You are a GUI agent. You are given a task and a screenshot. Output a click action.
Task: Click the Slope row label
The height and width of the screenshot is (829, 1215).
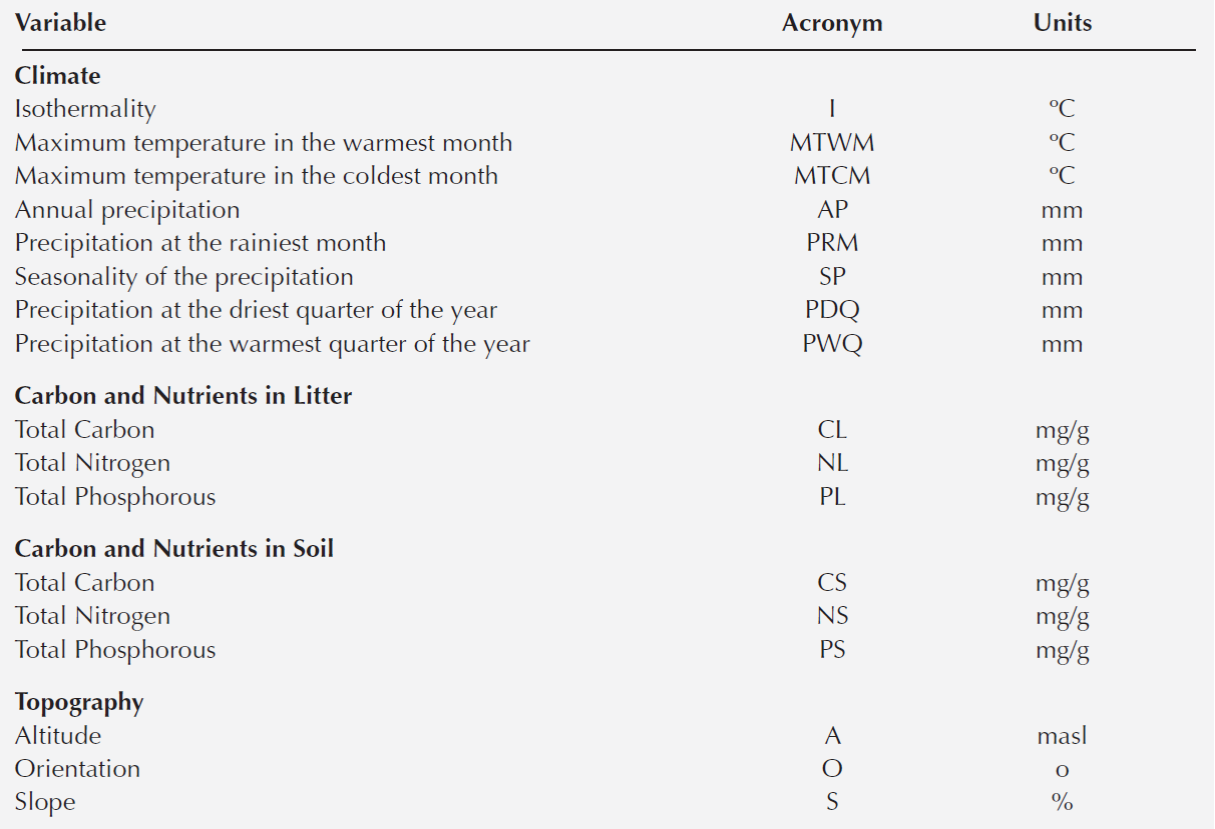(45, 803)
